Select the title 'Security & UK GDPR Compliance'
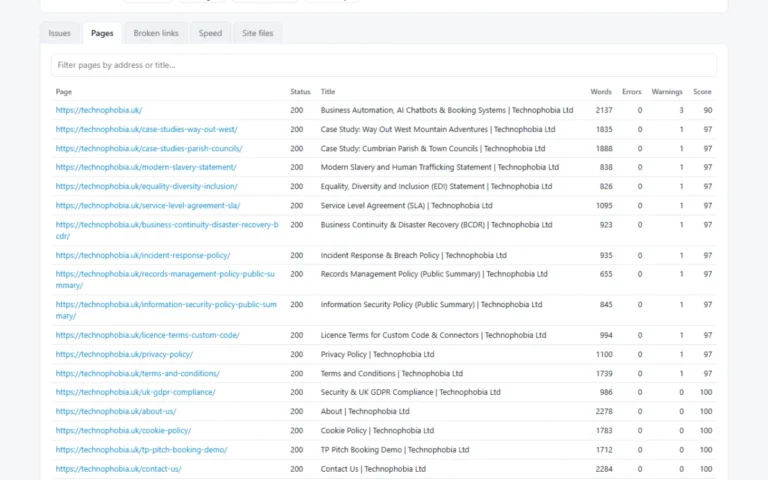The height and width of the screenshot is (480, 768). [377, 392]
